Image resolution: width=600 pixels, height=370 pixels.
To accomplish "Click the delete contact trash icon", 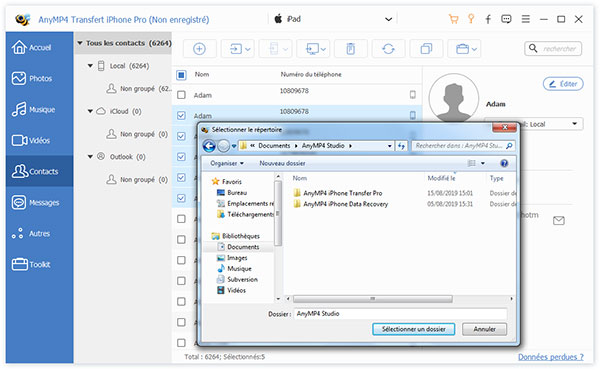I will (x=351, y=49).
